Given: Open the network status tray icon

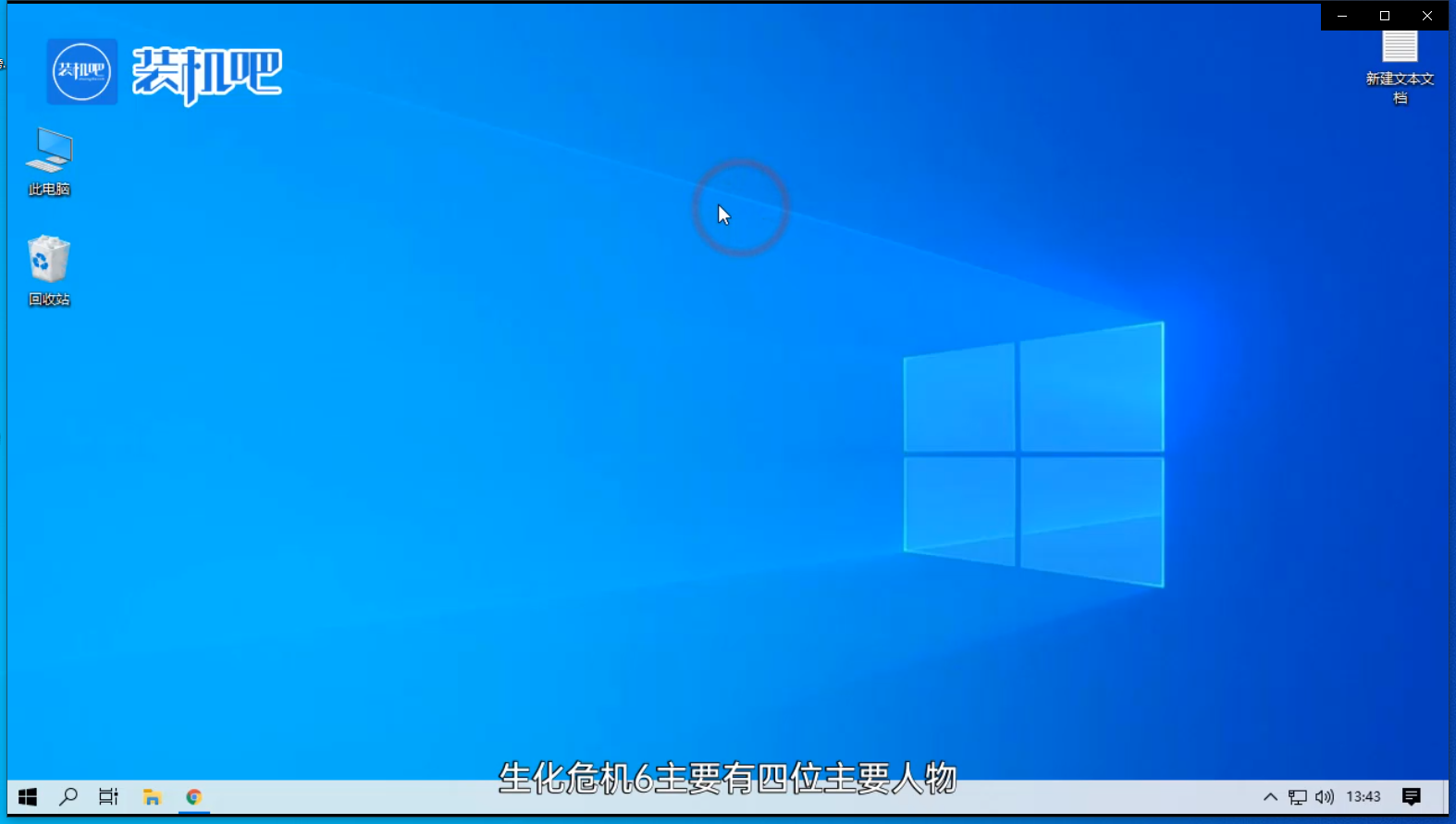Looking at the screenshot, I should click(x=1298, y=797).
